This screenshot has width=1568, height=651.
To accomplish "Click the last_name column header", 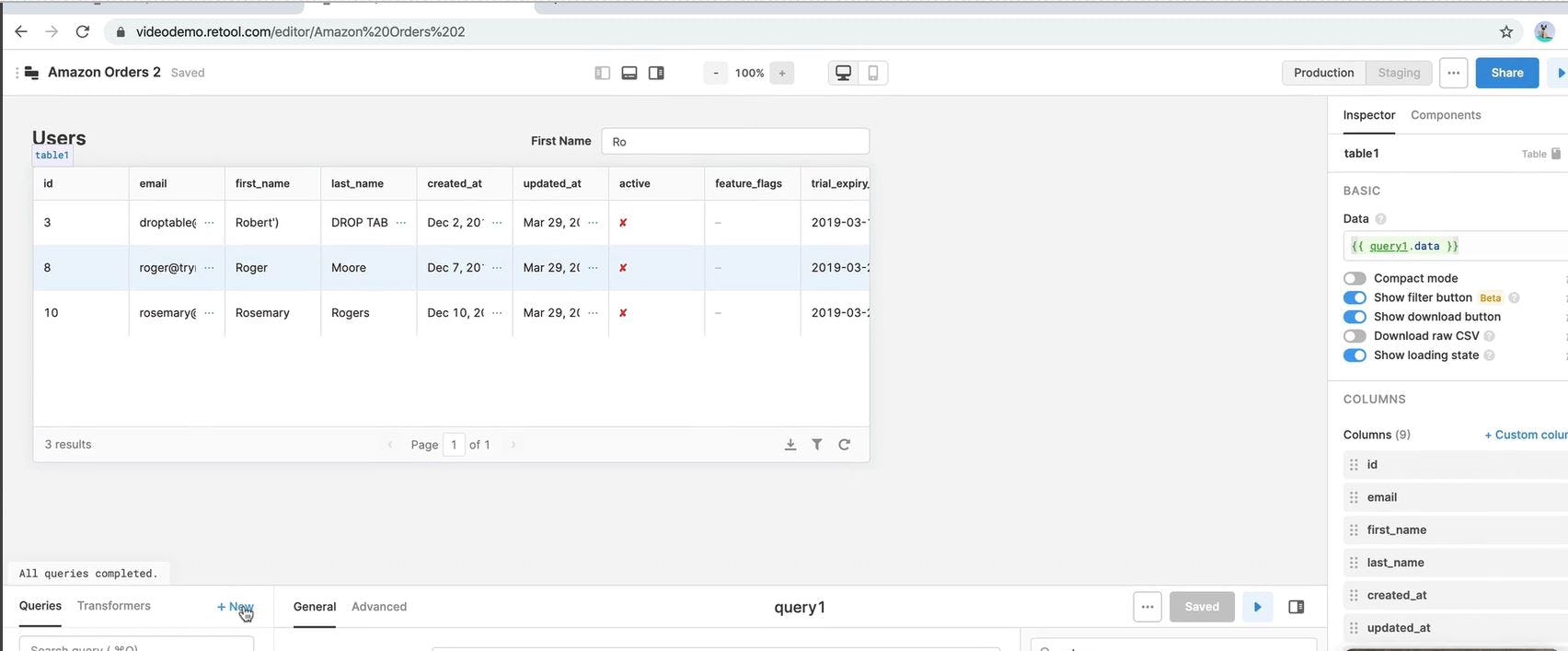I will click(368, 183).
